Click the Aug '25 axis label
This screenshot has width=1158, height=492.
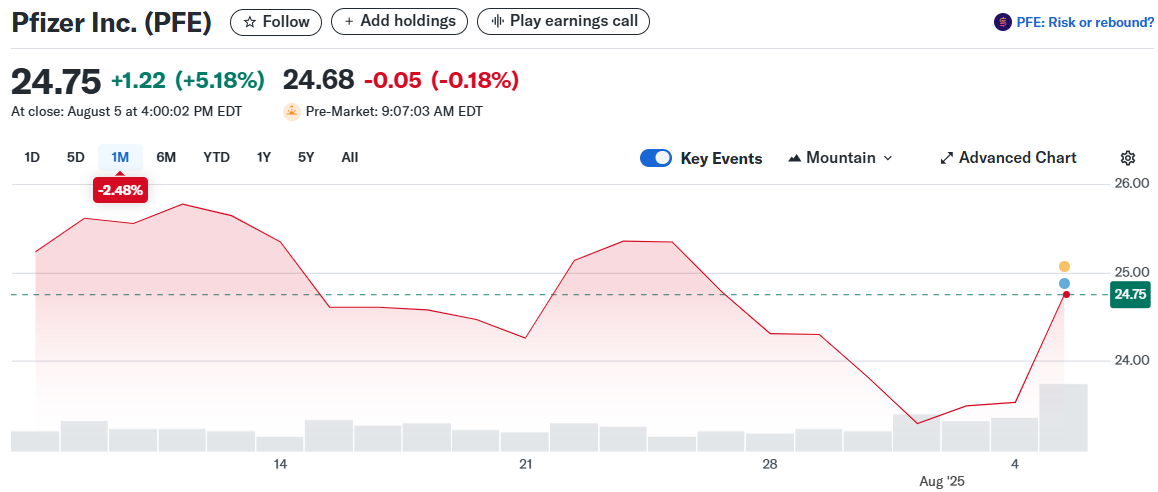tap(942, 481)
